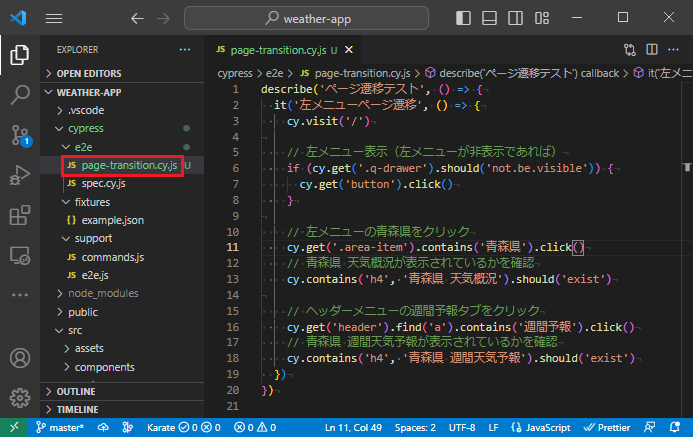
Task: Expand the assets folder
Action: pyautogui.click(x=122, y=349)
